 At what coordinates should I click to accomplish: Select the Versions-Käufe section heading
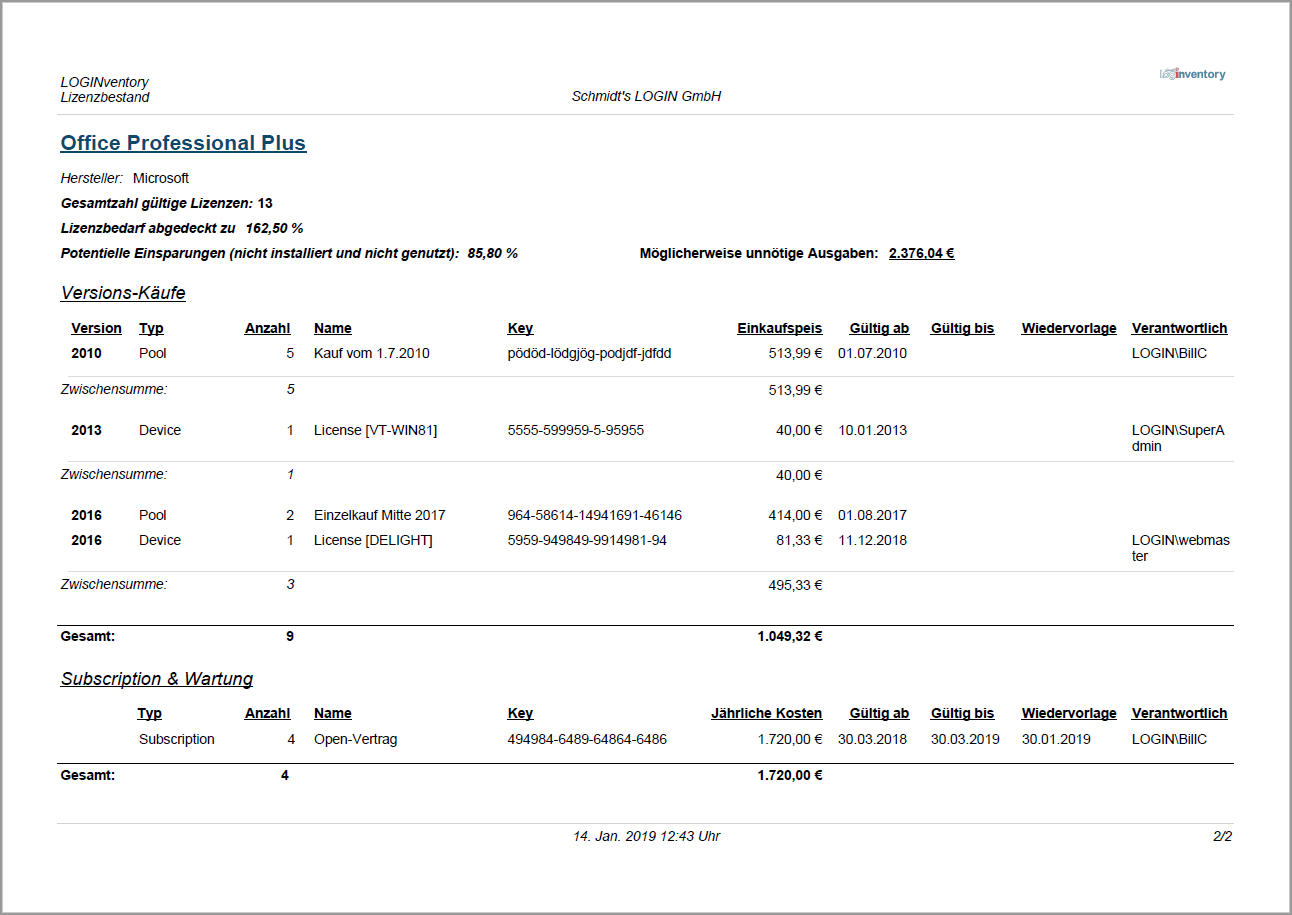(x=123, y=293)
